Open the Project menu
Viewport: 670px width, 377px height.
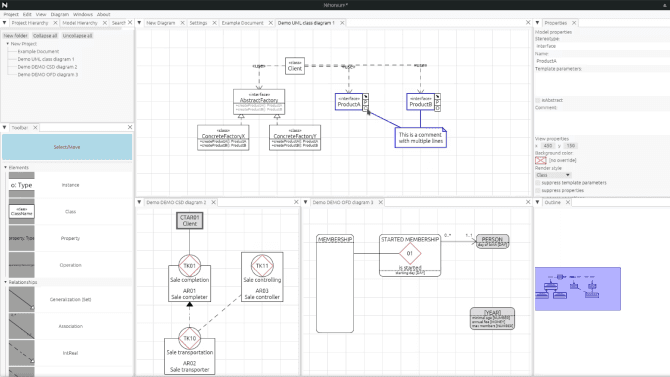coord(11,15)
